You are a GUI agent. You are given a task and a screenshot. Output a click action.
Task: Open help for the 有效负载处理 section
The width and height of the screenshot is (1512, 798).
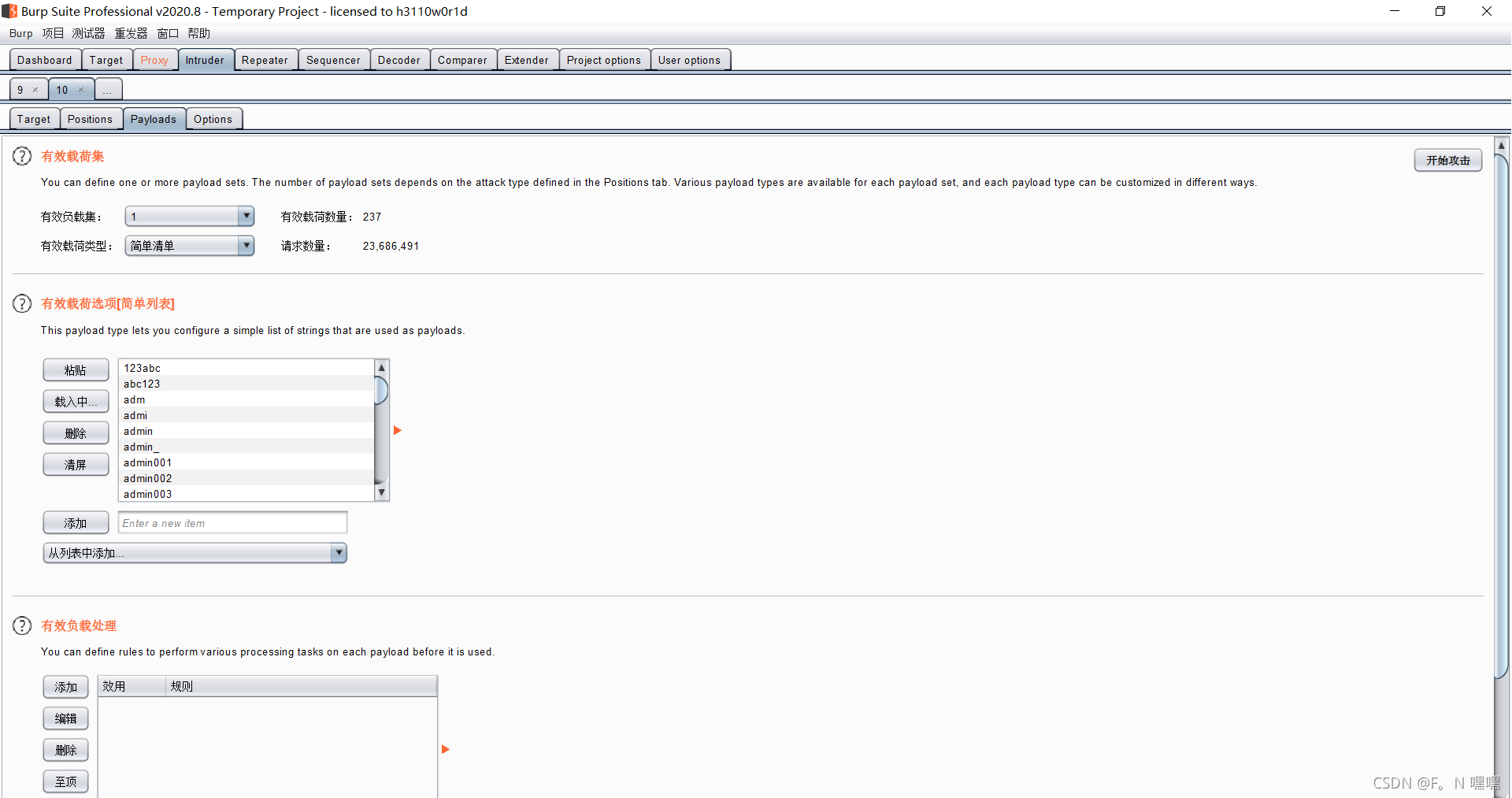coord(22,625)
